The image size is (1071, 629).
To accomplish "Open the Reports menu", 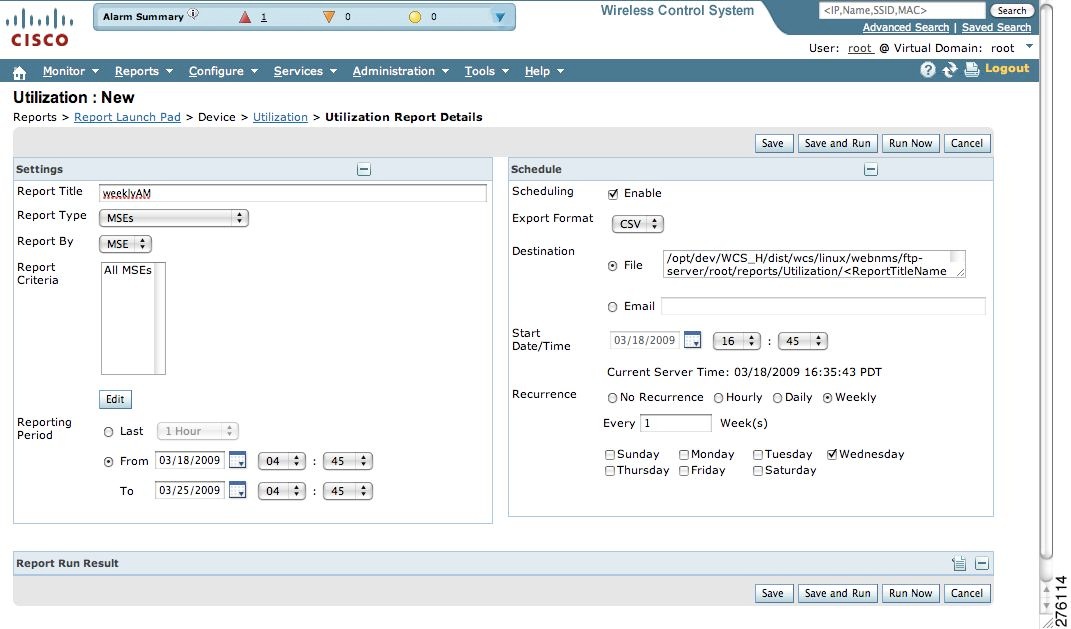I will [x=143, y=71].
